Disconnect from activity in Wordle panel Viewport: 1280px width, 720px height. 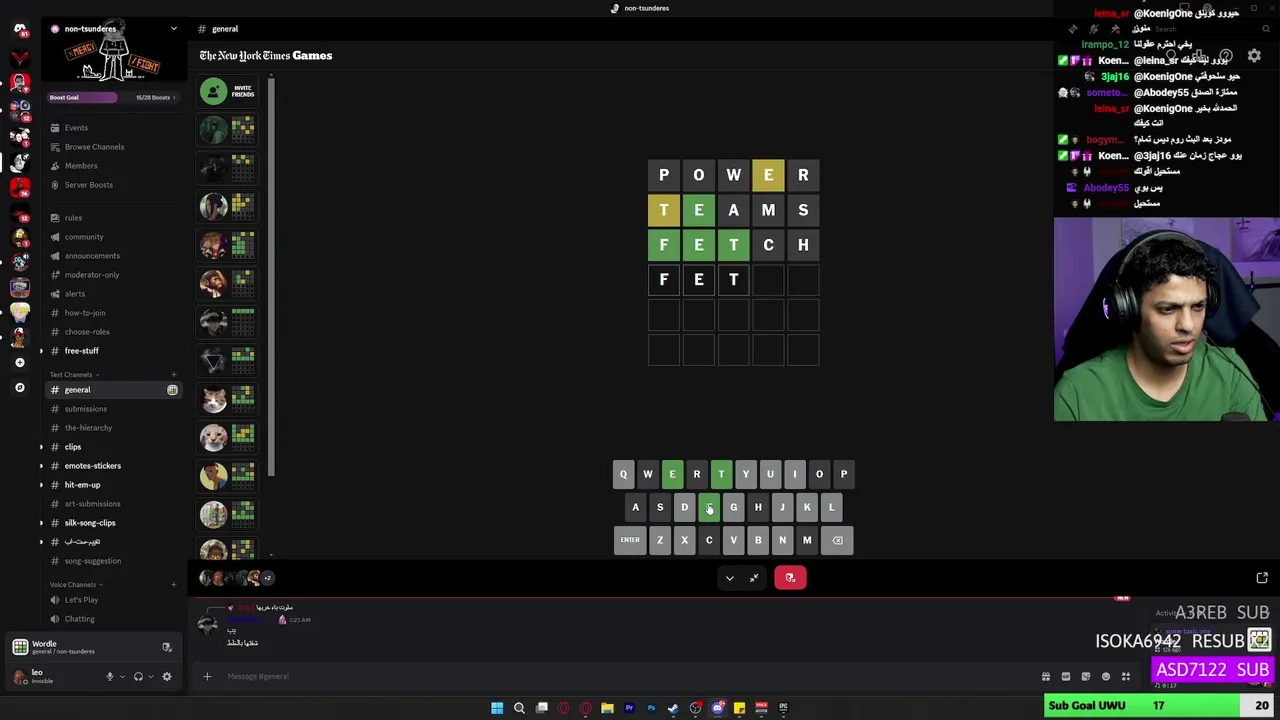[x=167, y=648]
